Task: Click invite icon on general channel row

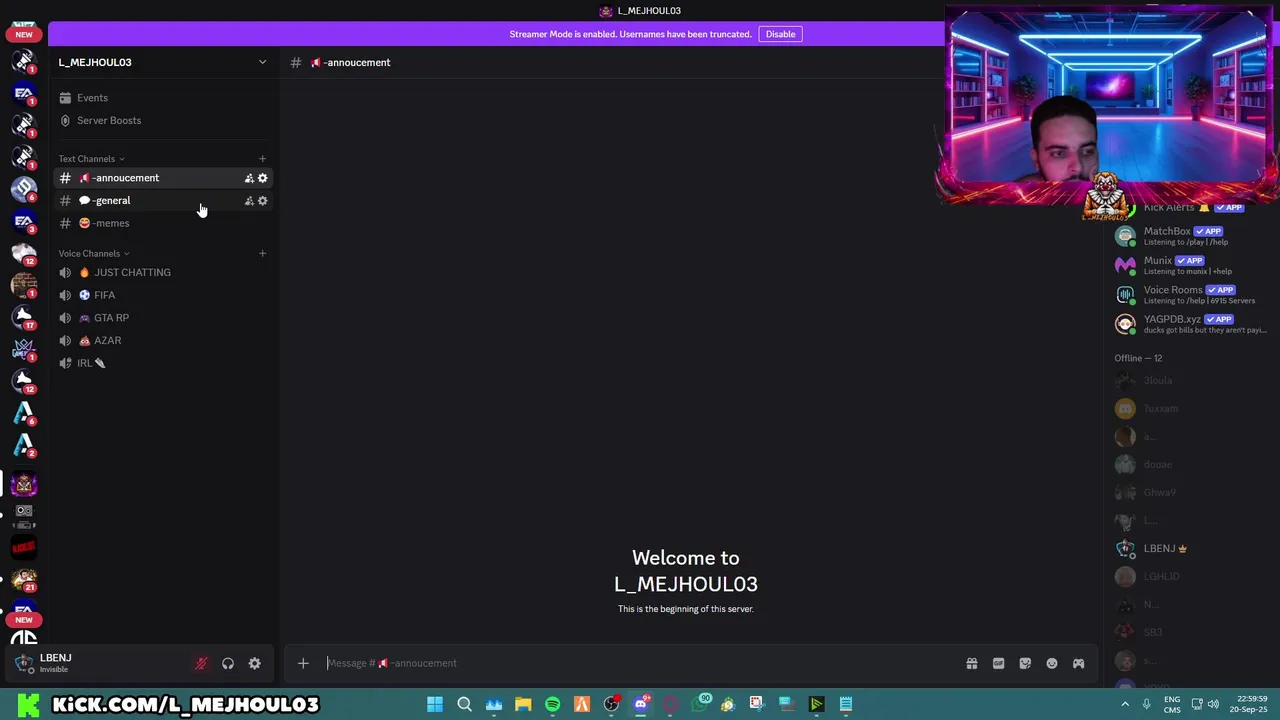Action: (x=249, y=201)
